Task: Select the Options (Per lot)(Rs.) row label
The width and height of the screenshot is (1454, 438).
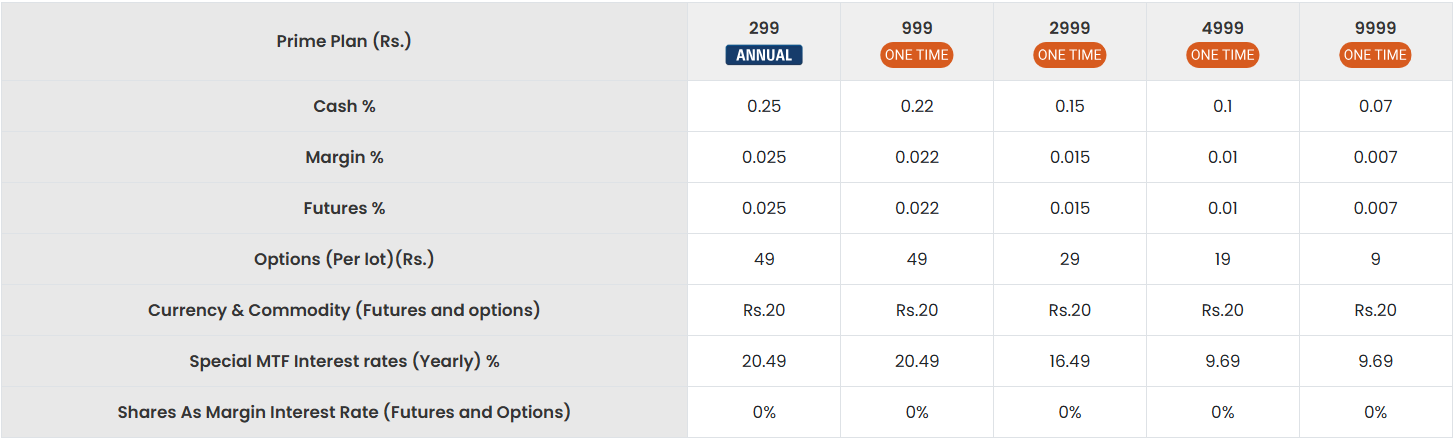Action: tap(344, 259)
